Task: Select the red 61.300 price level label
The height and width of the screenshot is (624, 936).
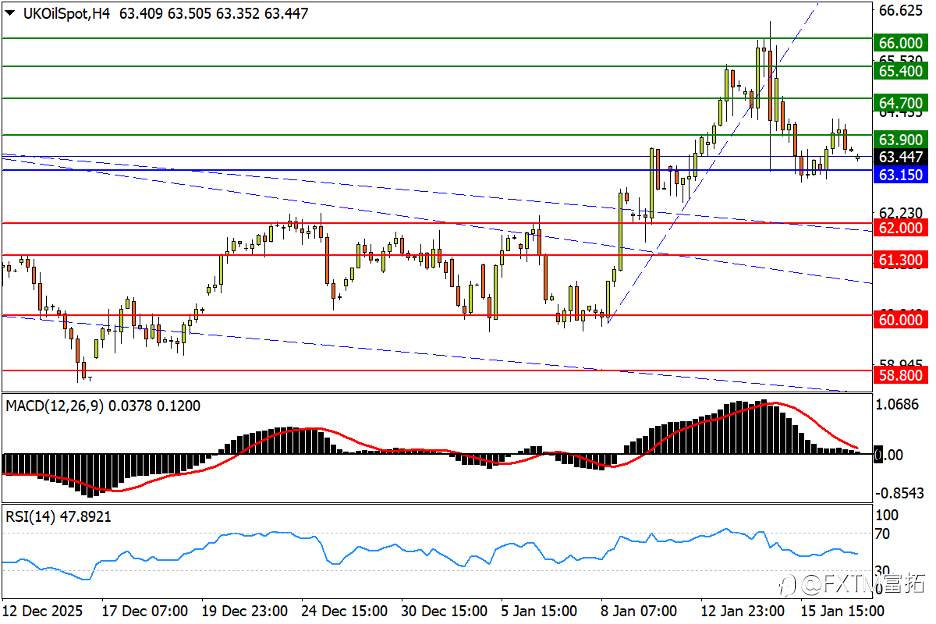Action: (901, 260)
